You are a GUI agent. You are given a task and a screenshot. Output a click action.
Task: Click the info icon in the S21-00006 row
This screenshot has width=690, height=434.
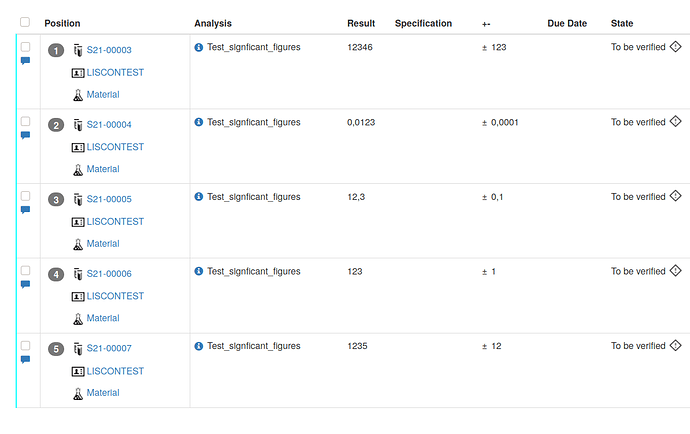[x=199, y=271]
